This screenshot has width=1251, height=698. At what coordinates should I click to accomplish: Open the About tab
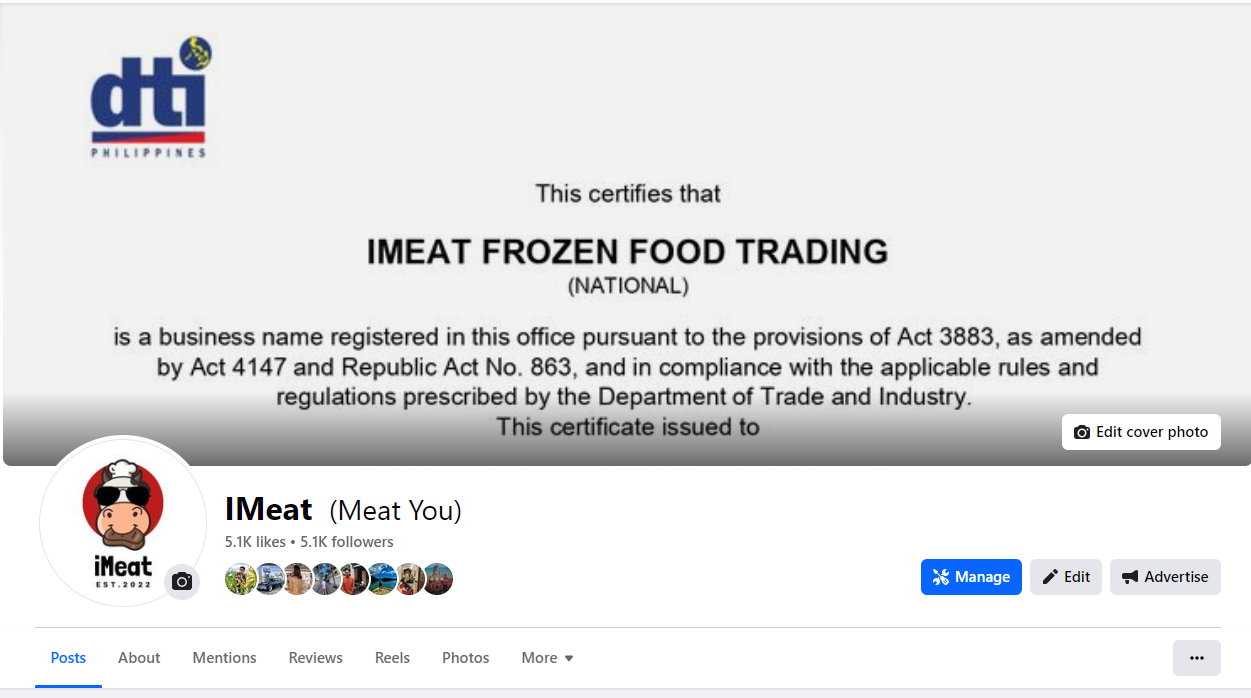pos(139,658)
